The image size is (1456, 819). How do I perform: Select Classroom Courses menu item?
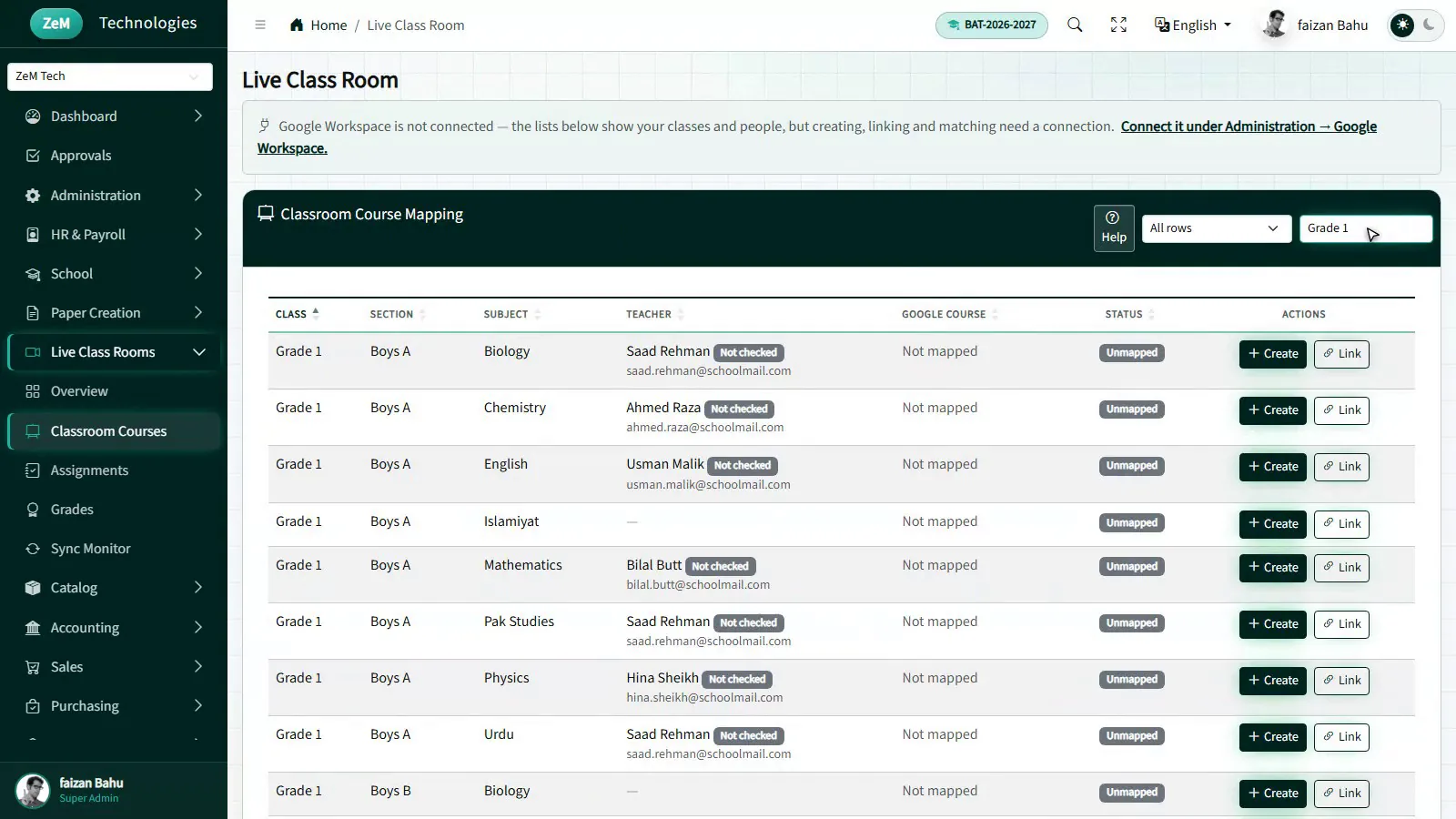(x=114, y=431)
